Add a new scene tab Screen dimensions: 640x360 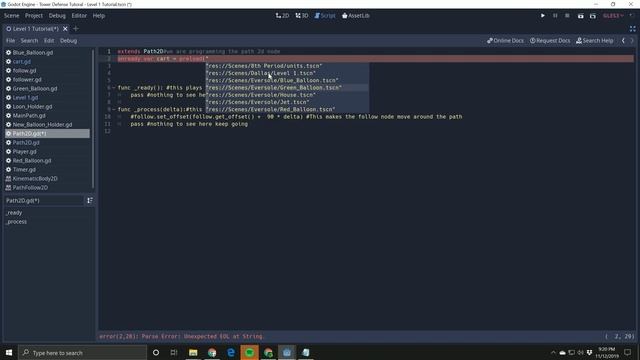[x=76, y=29]
